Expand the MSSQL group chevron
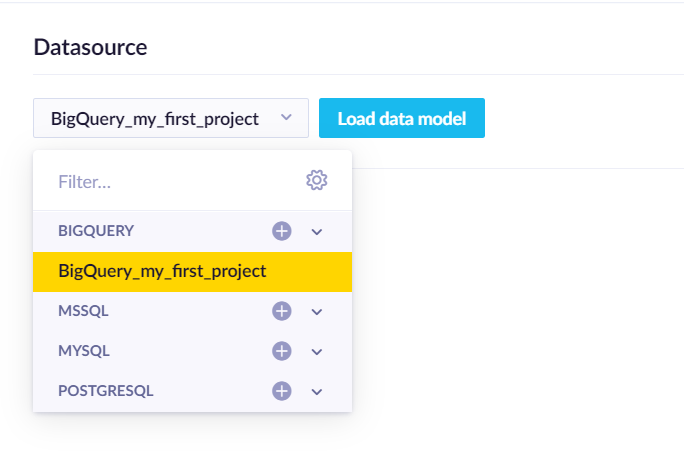Image resolution: width=684 pixels, height=468 pixels. click(x=317, y=311)
